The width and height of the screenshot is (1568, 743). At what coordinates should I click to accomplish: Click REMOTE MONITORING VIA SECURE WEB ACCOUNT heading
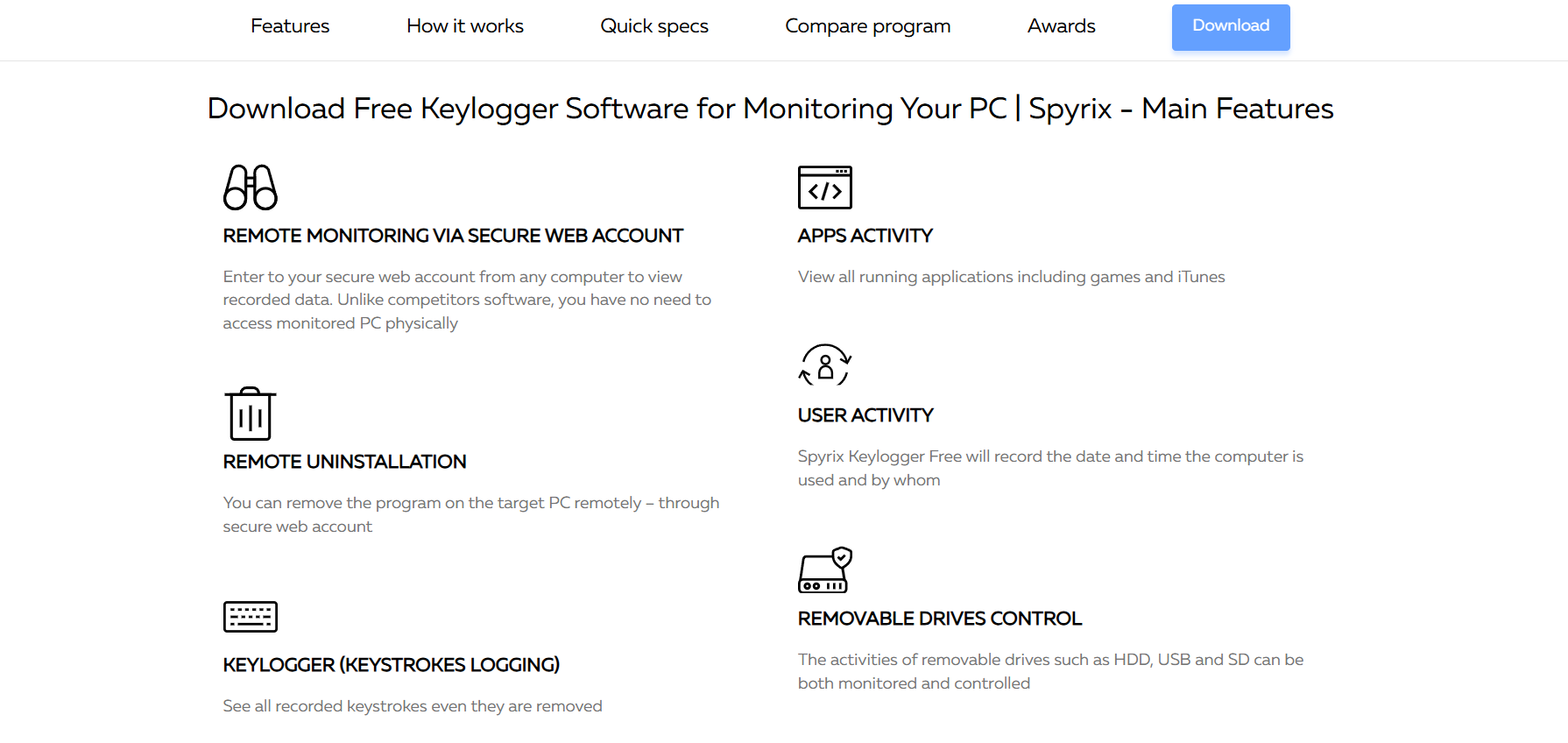click(x=453, y=236)
